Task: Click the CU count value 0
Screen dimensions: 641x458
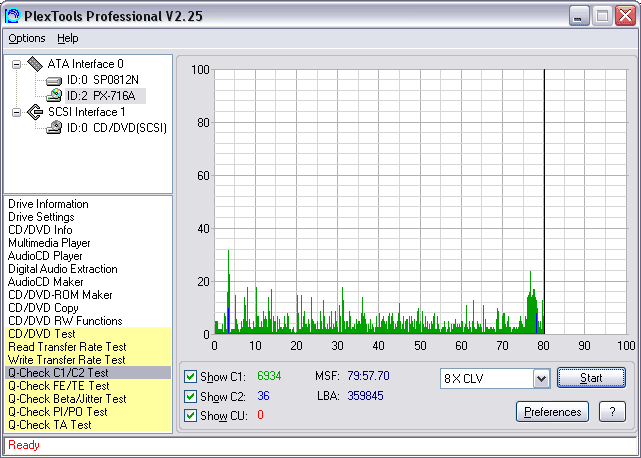Action: [x=260, y=415]
